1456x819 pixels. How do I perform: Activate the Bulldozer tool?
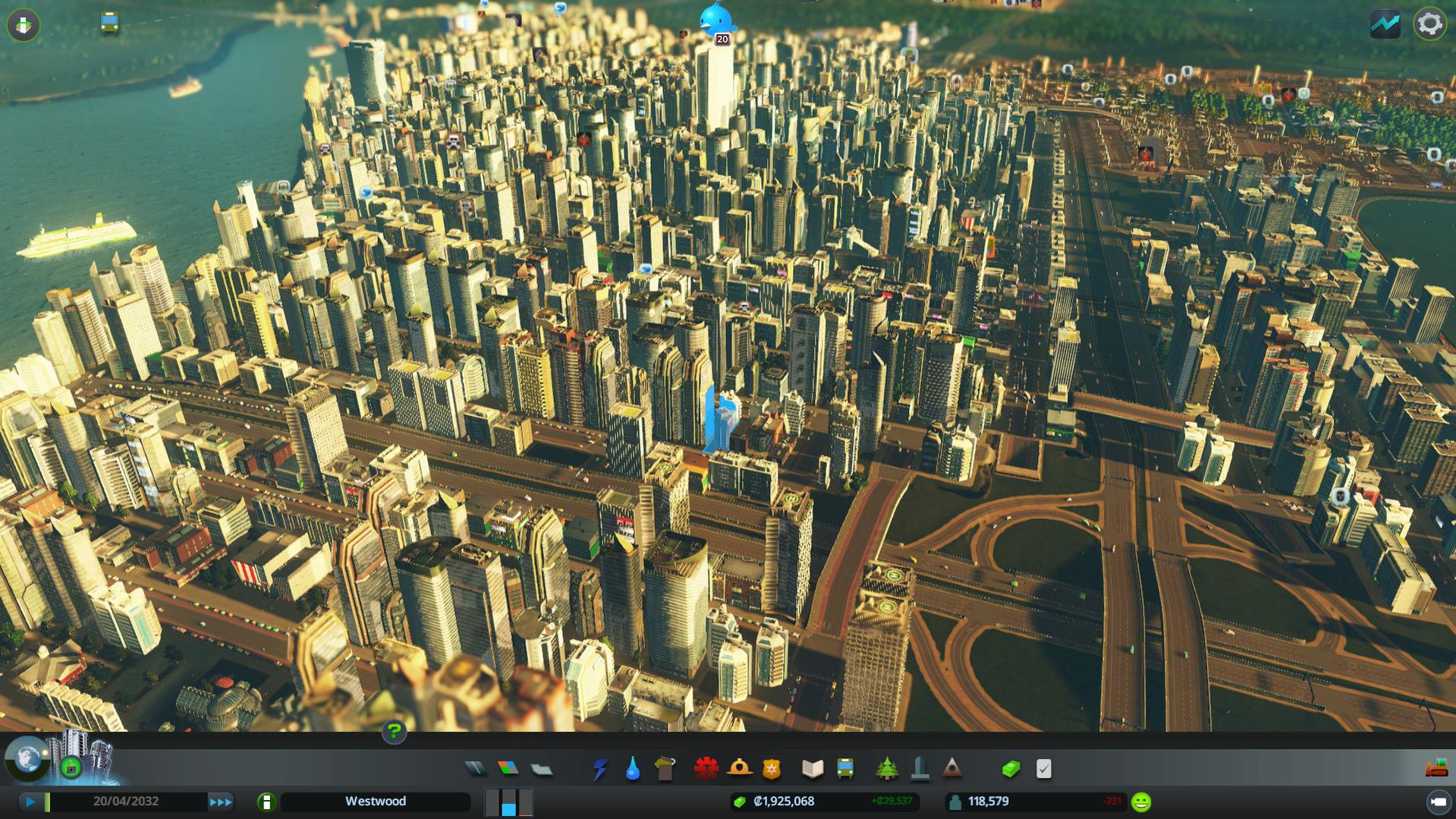[x=1436, y=768]
